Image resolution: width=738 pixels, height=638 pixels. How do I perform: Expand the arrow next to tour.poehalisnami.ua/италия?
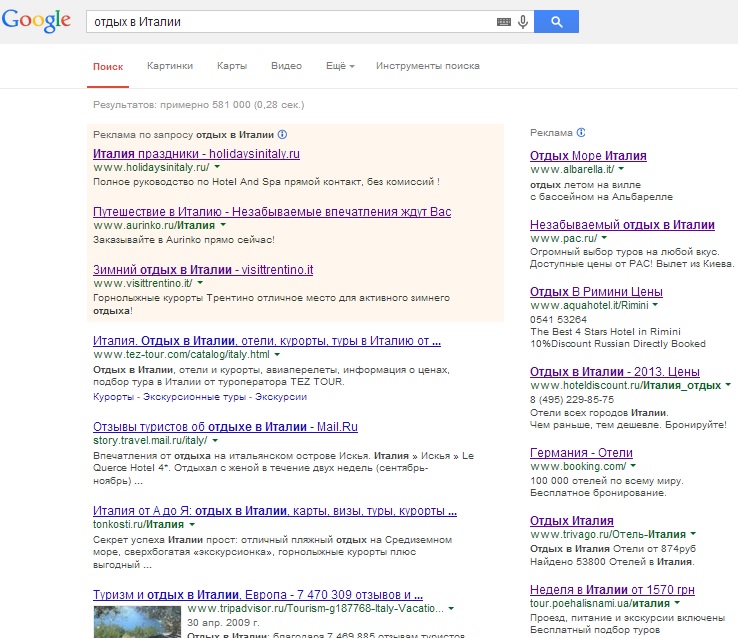677,603
